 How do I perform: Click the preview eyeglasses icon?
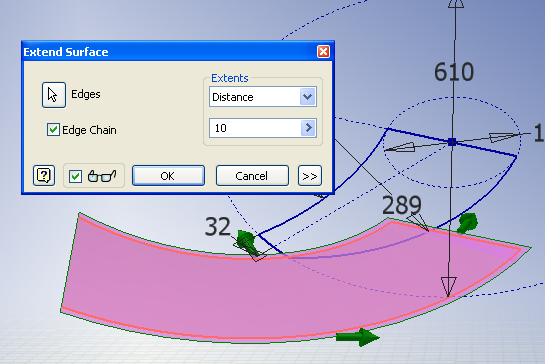pyautogui.click(x=102, y=176)
